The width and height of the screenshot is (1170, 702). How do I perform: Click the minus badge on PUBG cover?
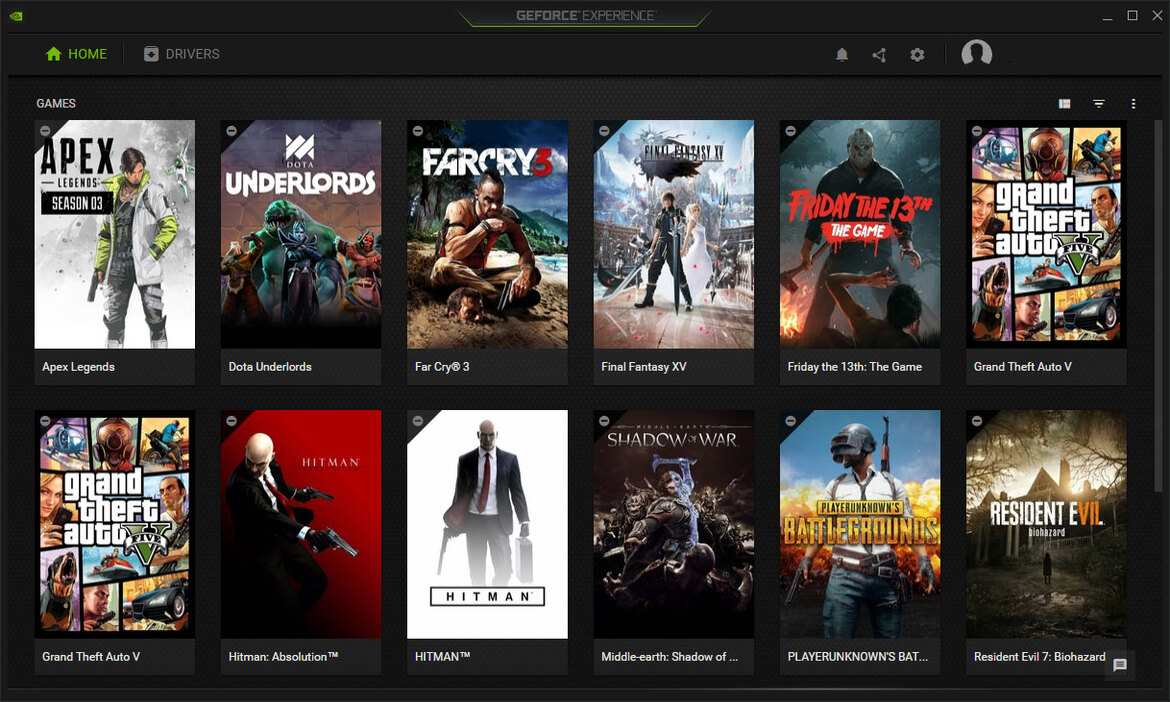click(x=790, y=421)
